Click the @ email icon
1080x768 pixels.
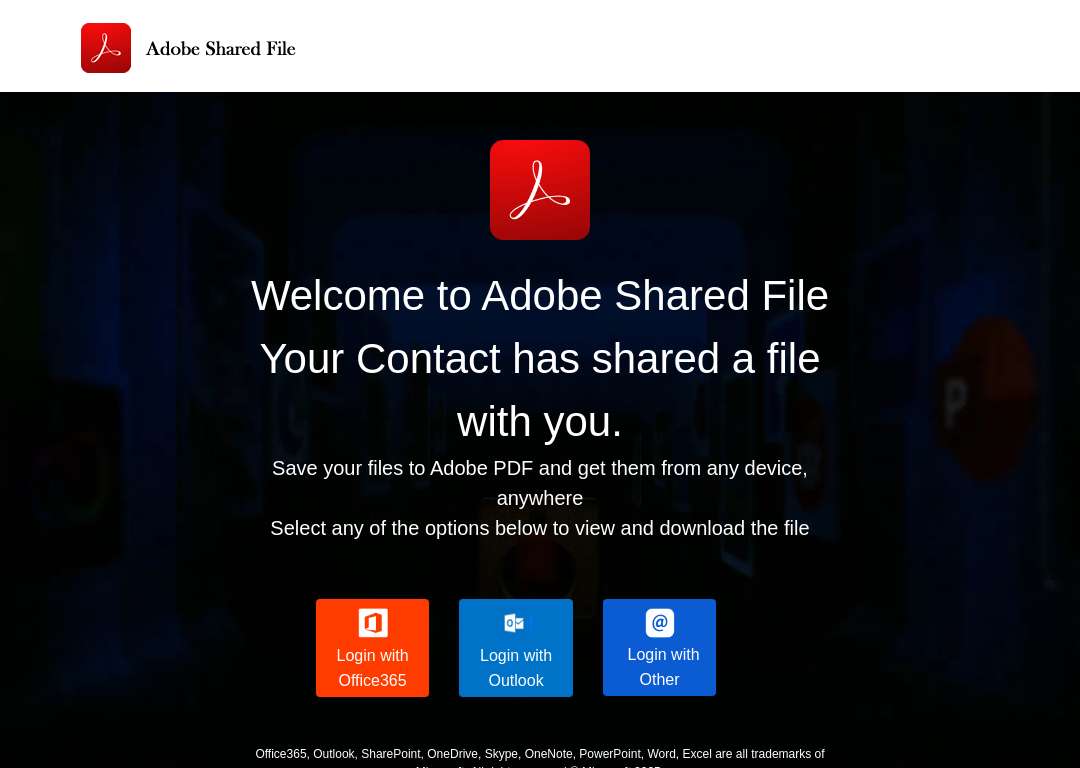pyautogui.click(x=659, y=623)
